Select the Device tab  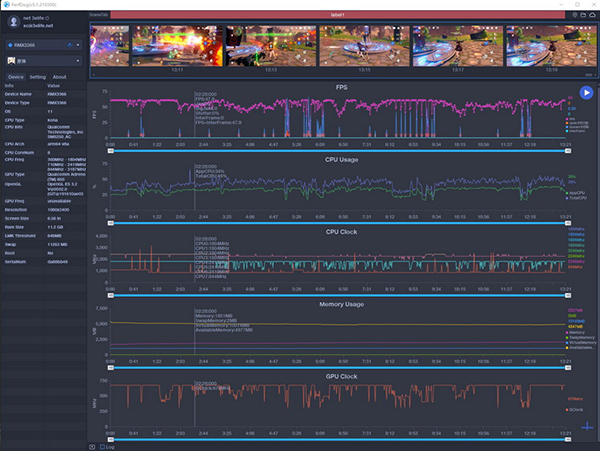pos(15,76)
